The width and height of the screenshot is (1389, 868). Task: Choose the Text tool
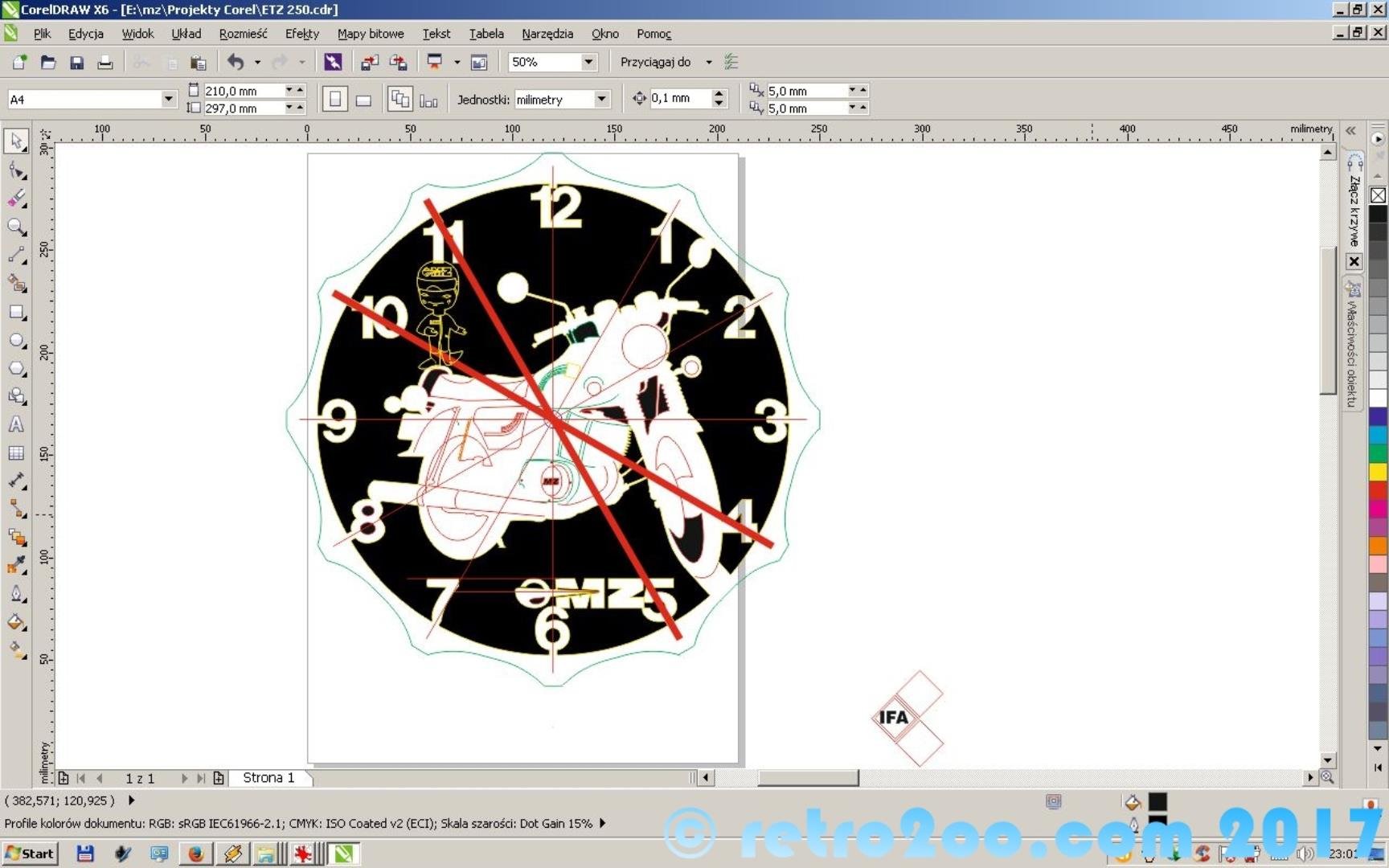[x=16, y=424]
